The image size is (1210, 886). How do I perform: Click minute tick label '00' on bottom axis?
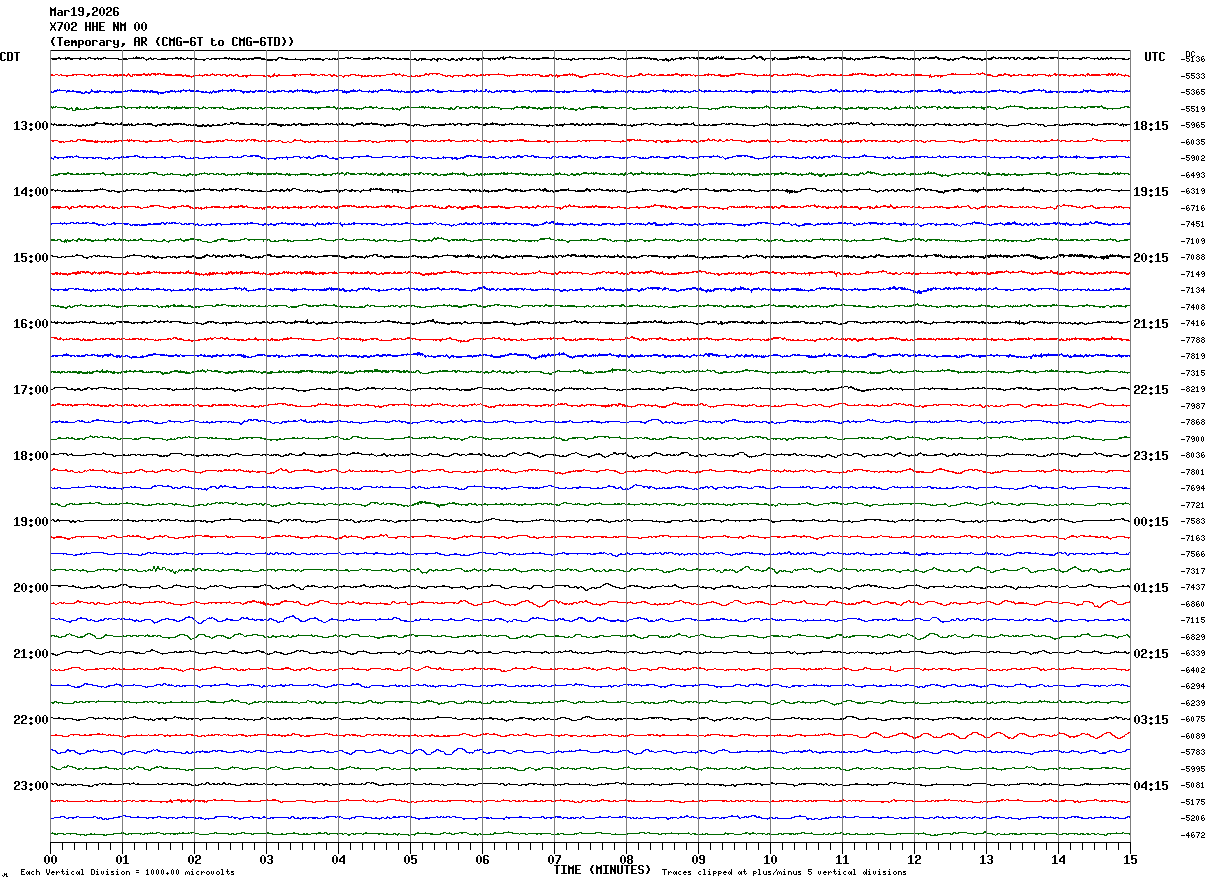click(50, 859)
